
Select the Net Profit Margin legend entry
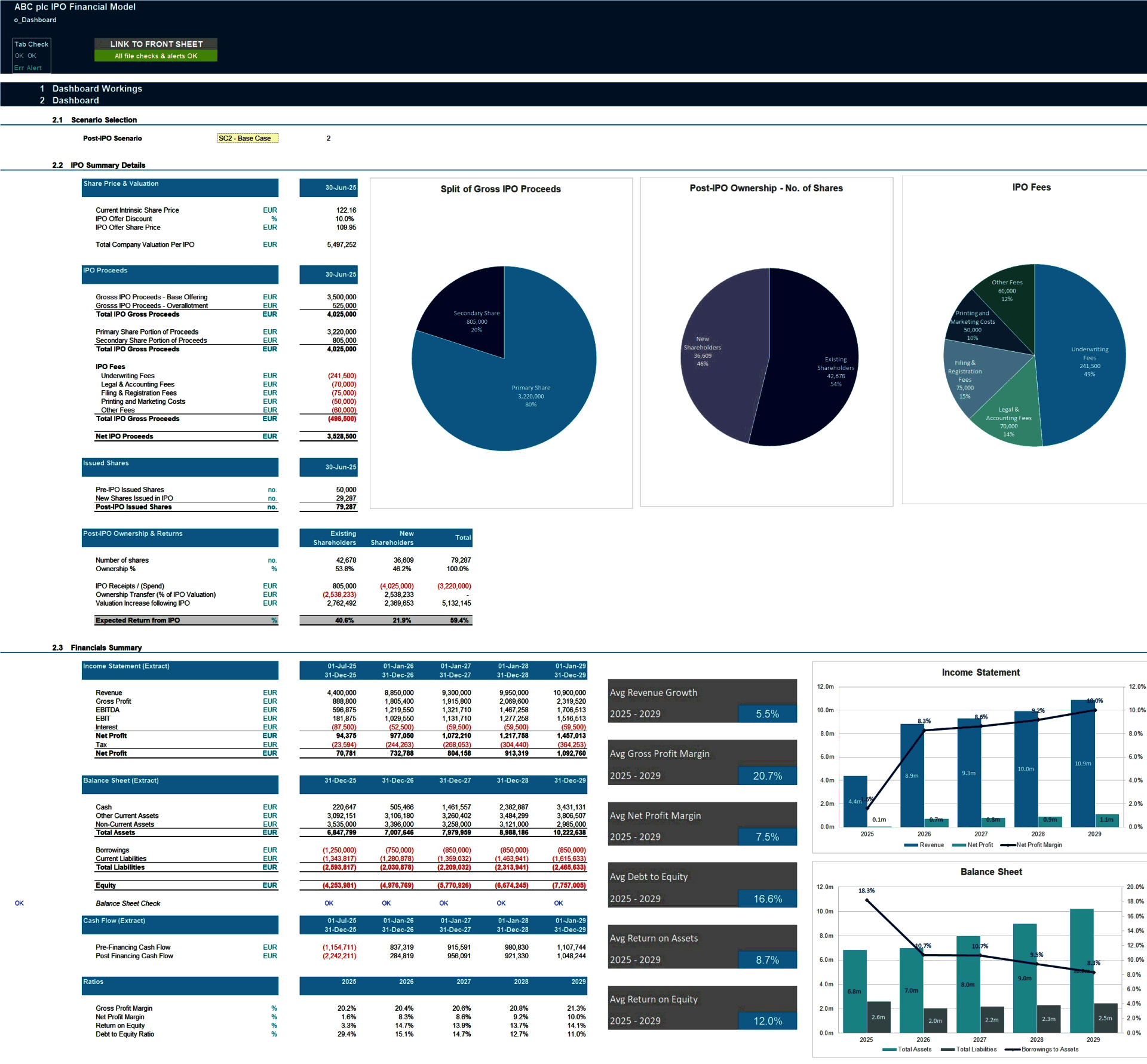1031,845
